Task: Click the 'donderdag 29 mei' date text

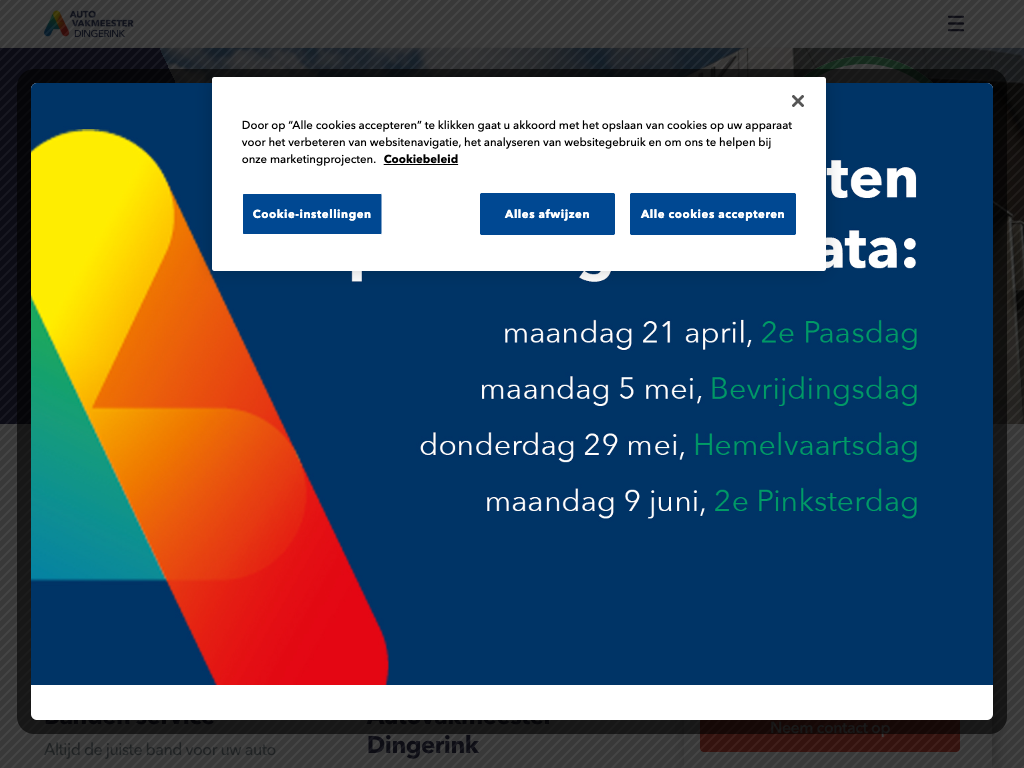Action: (552, 445)
